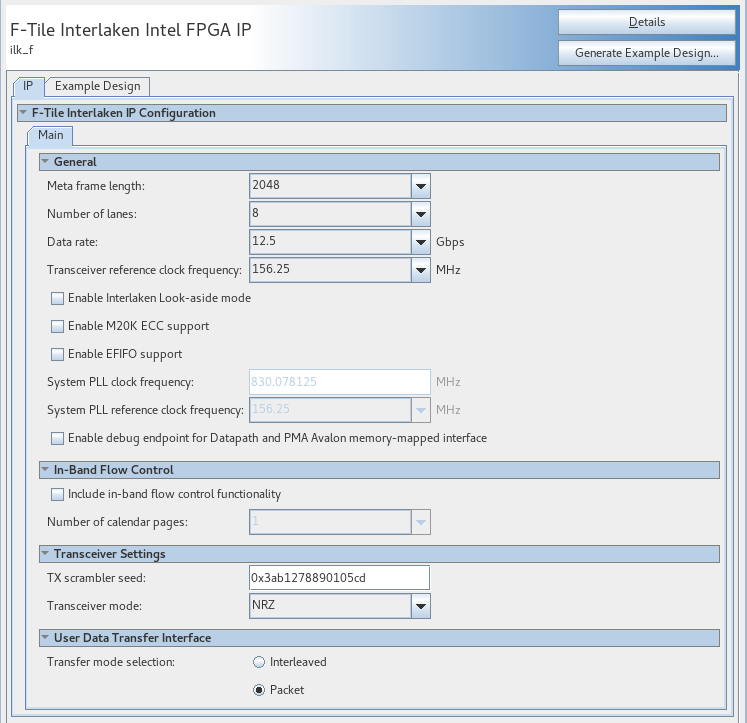This screenshot has height=723, width=747.
Task: Switch to the Example Design tab
Action: (x=98, y=86)
